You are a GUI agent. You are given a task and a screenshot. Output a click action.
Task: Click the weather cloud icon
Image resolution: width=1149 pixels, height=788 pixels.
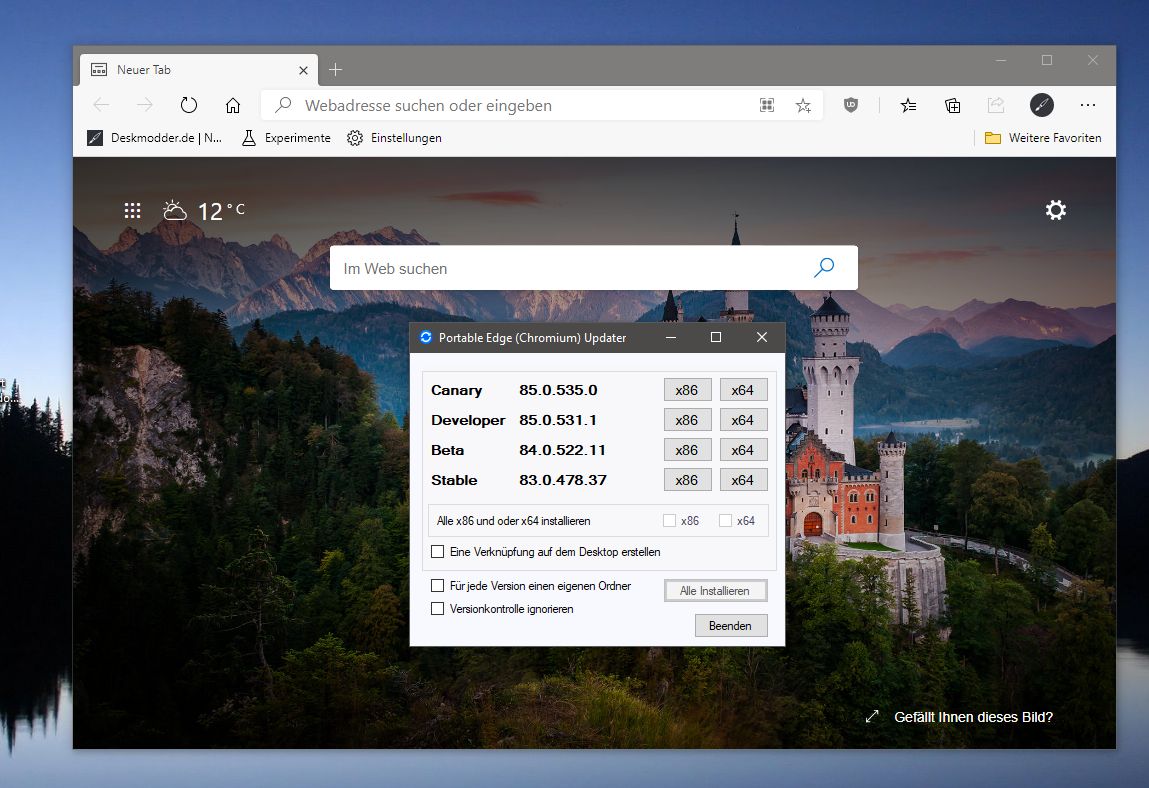click(174, 210)
